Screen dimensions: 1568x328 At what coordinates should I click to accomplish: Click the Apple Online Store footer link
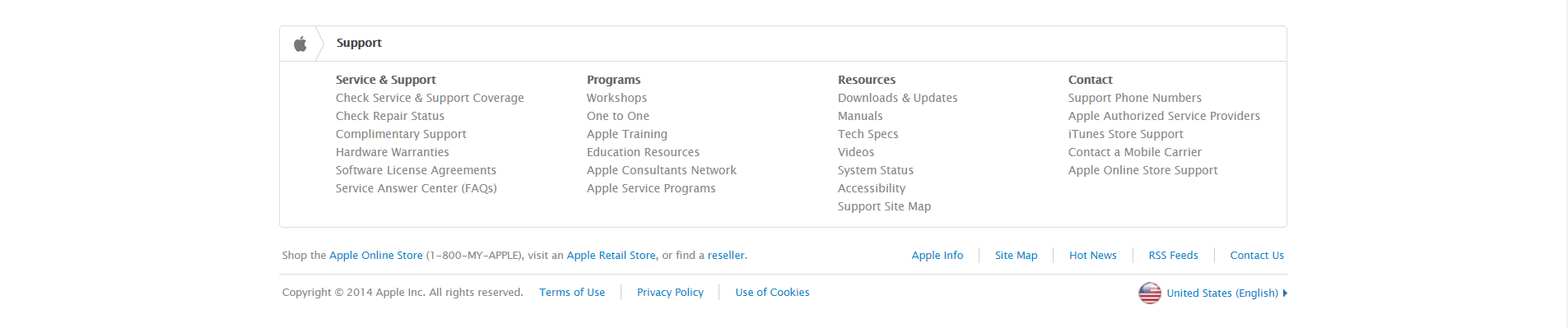point(376,256)
